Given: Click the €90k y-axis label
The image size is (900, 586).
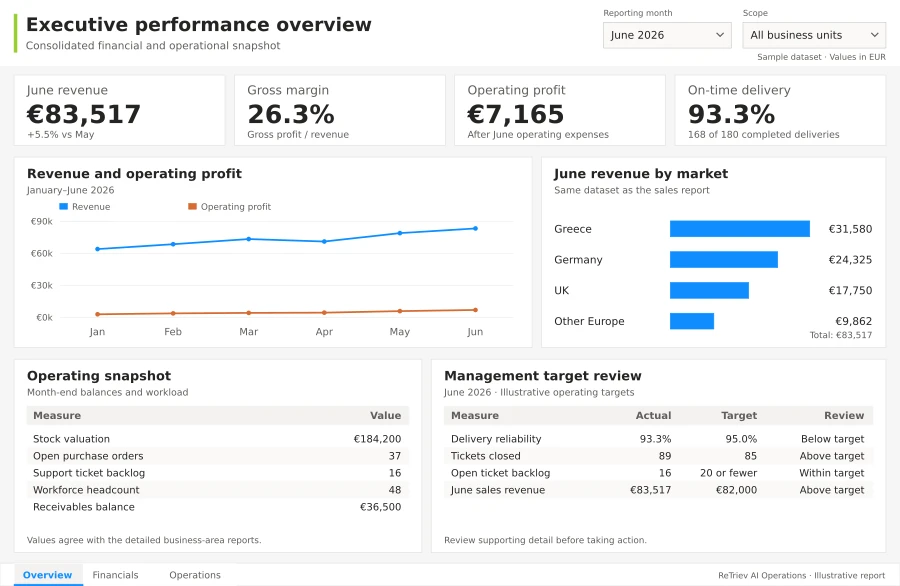Looking at the screenshot, I should click(41, 222).
